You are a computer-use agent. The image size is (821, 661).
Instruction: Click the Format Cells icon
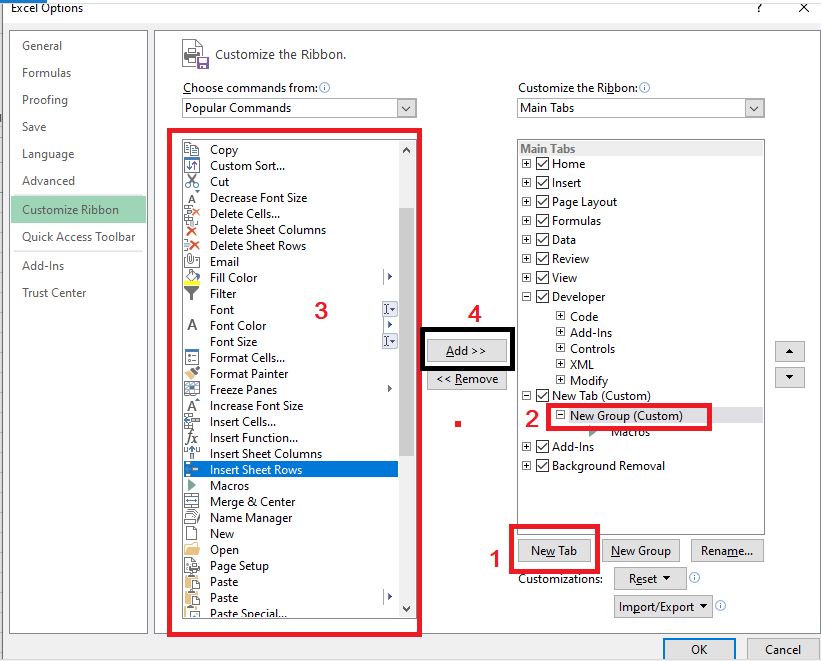[192, 357]
